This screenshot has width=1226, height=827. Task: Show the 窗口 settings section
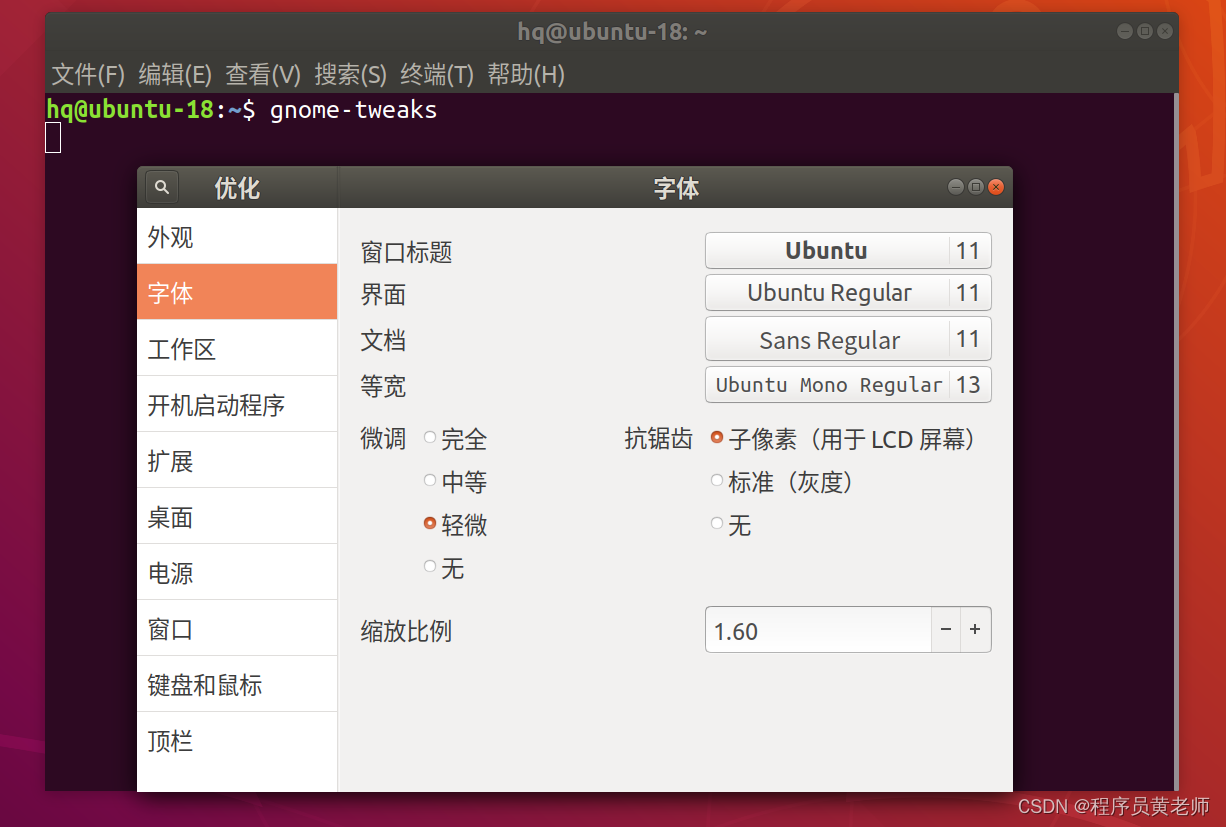click(237, 629)
